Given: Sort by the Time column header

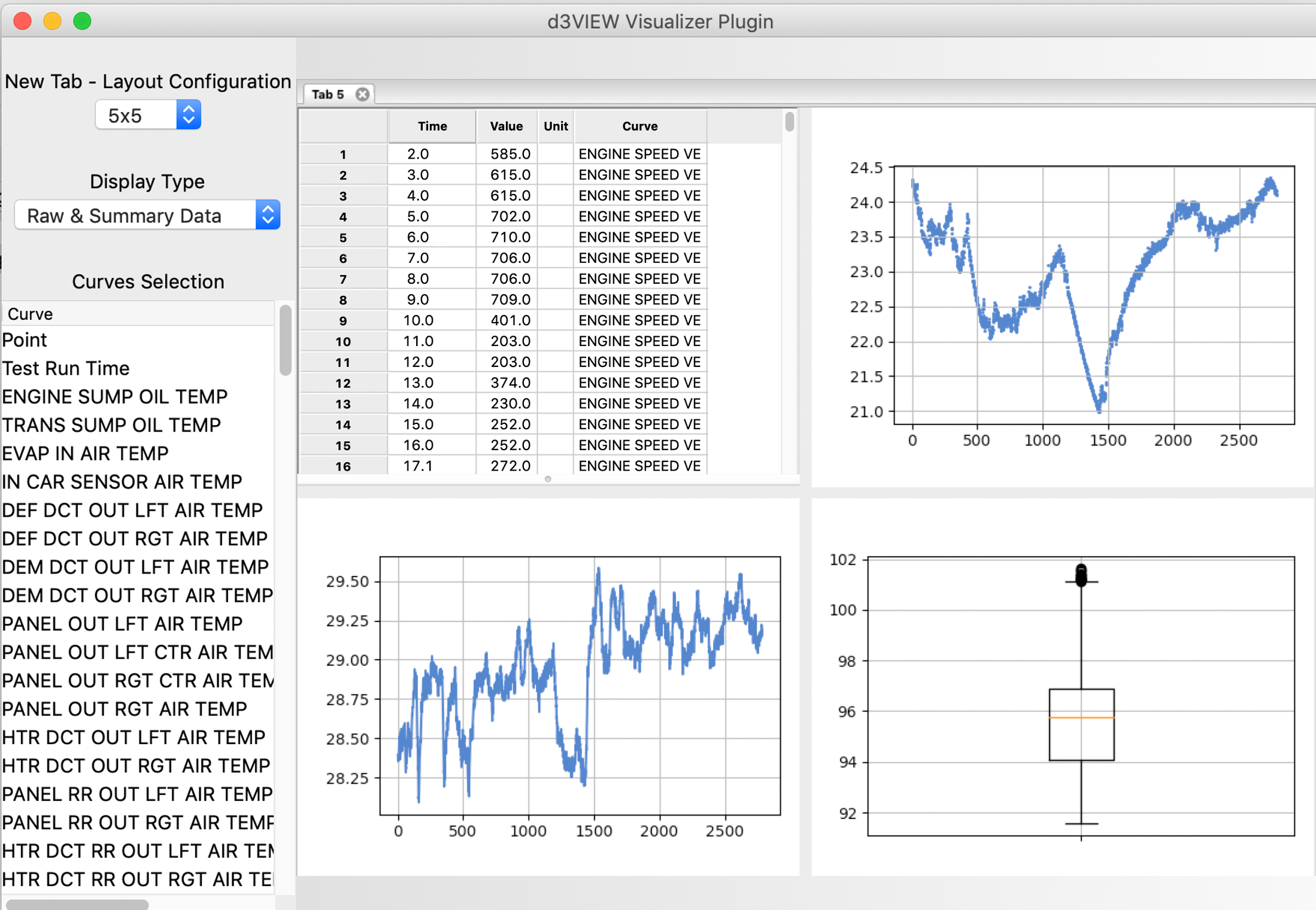Looking at the screenshot, I should [432, 126].
